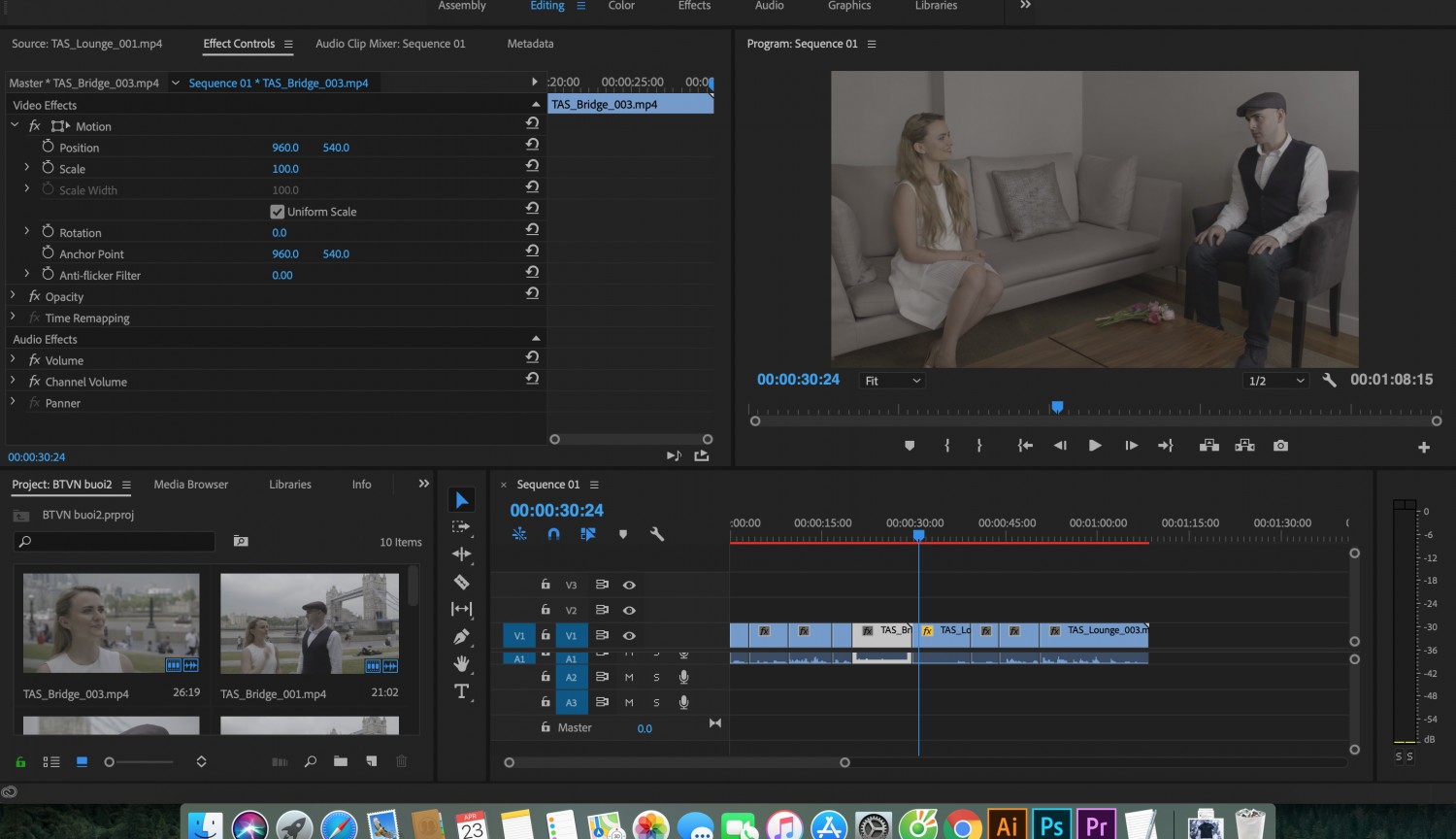This screenshot has height=839, width=1456.
Task: Play the sequence in Program monitor
Action: (1095, 445)
